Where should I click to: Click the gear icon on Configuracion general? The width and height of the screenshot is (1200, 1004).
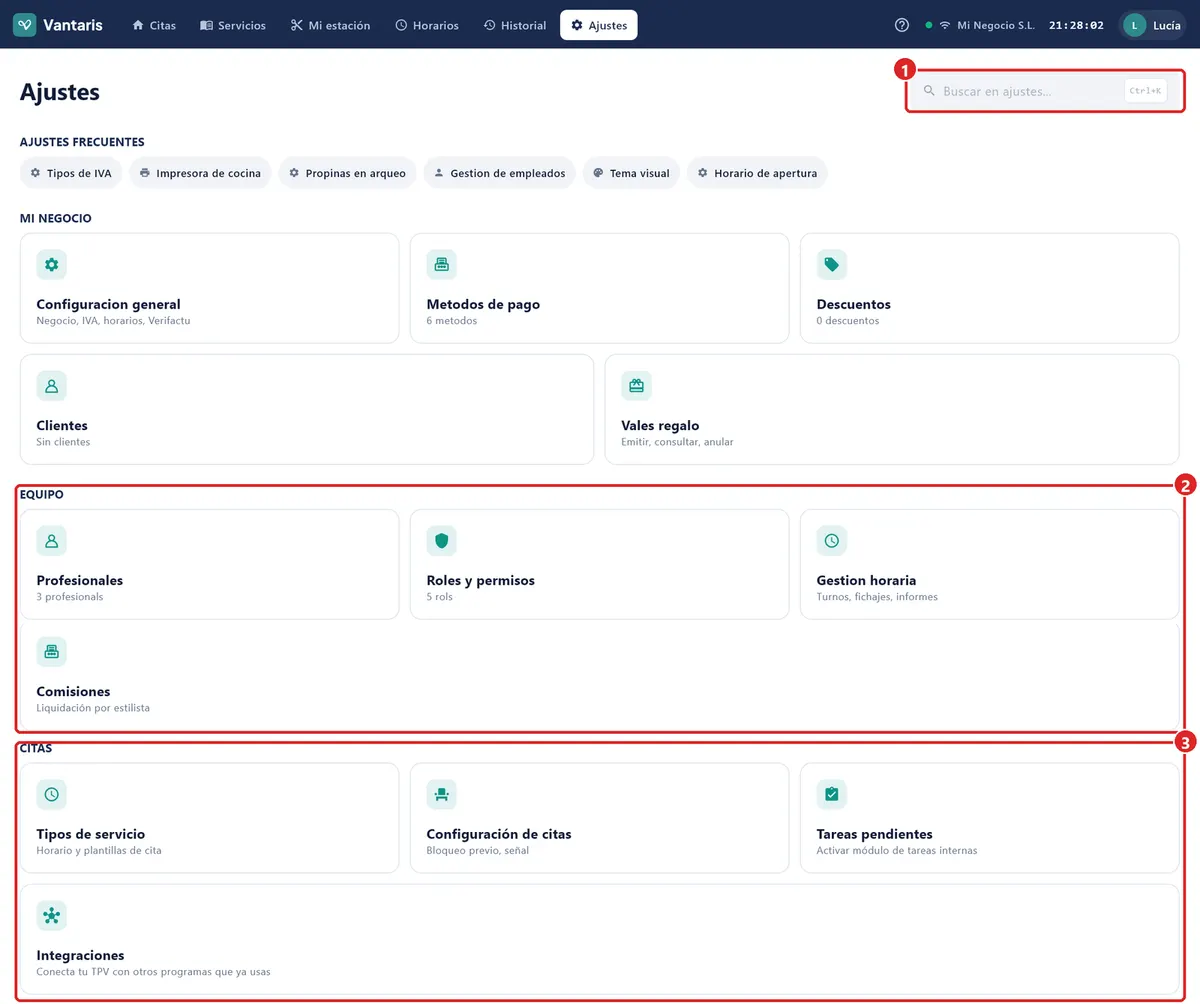[52, 265]
